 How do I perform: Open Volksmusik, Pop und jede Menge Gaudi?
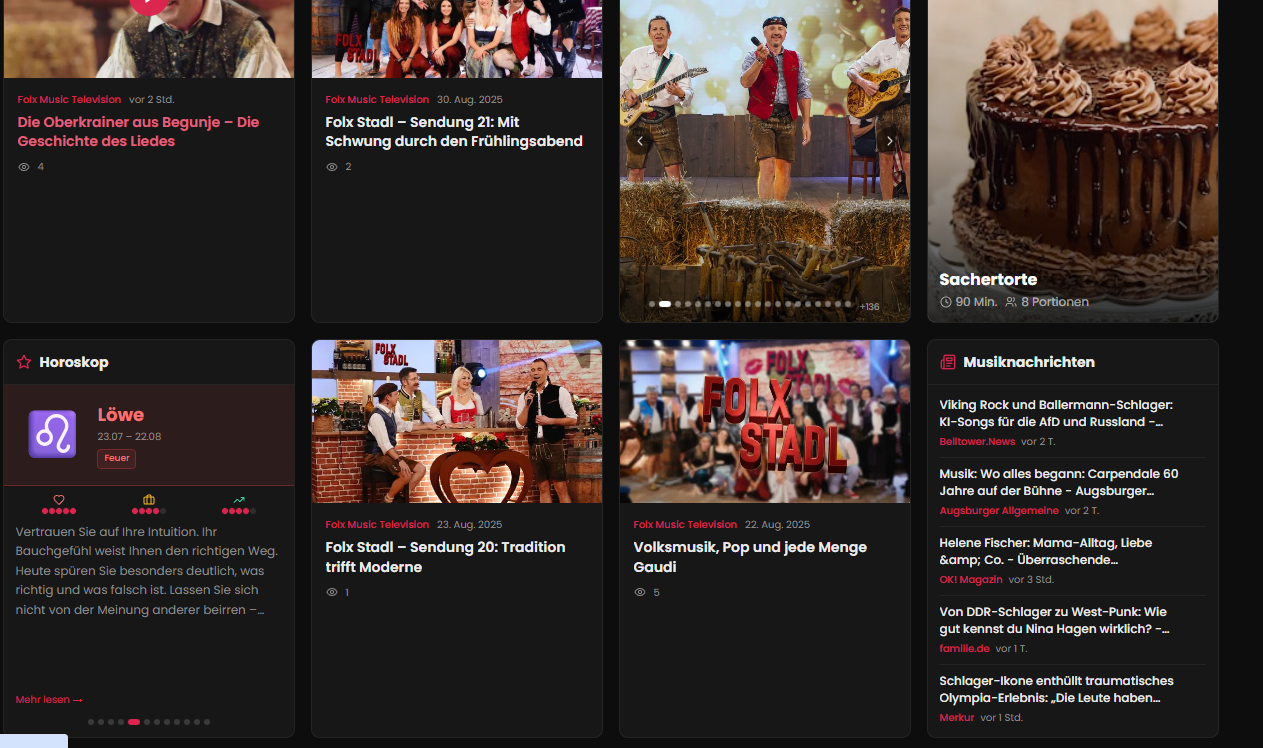coord(750,557)
